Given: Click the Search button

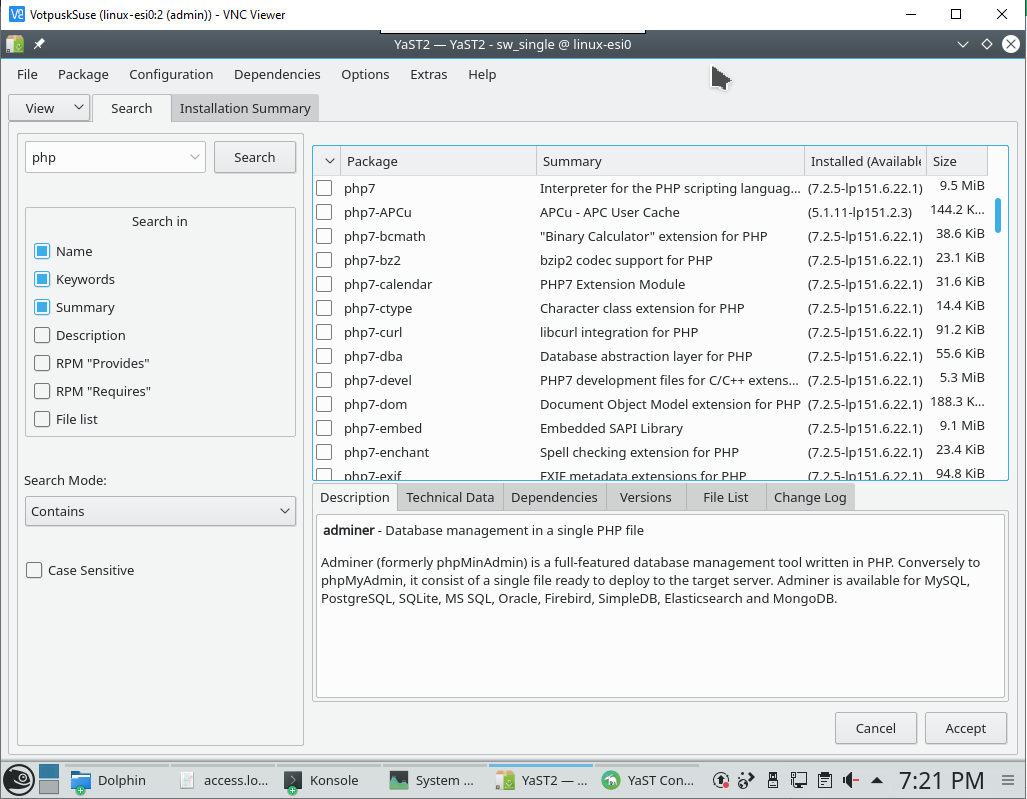Looking at the screenshot, I should (255, 157).
